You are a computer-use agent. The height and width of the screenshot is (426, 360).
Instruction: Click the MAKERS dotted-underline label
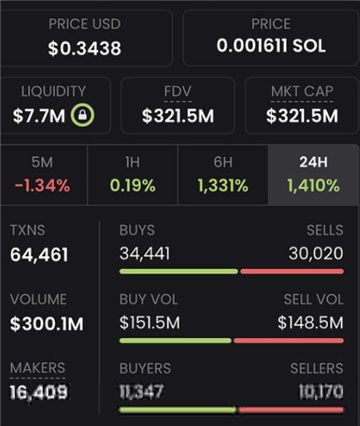[x=38, y=369]
